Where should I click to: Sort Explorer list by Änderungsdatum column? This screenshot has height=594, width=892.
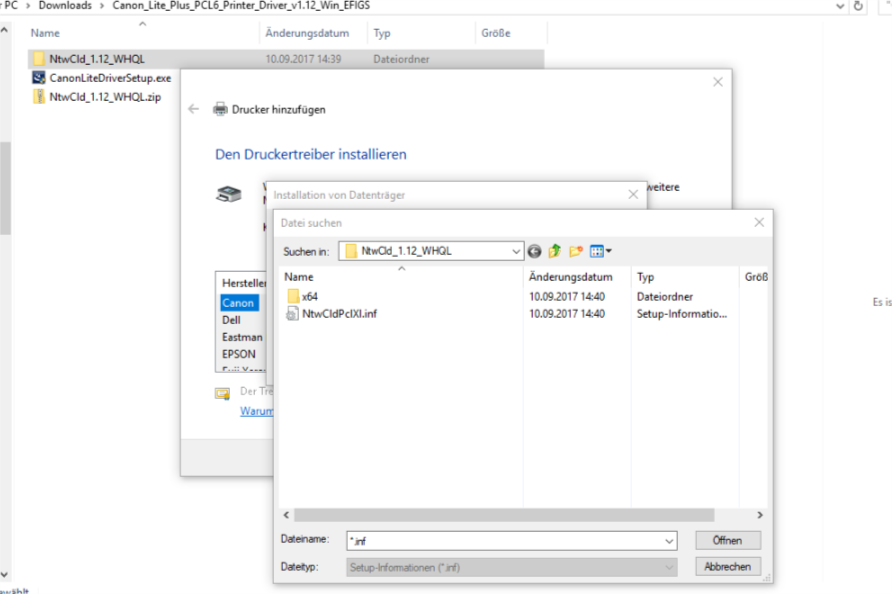pyautogui.click(x=313, y=33)
